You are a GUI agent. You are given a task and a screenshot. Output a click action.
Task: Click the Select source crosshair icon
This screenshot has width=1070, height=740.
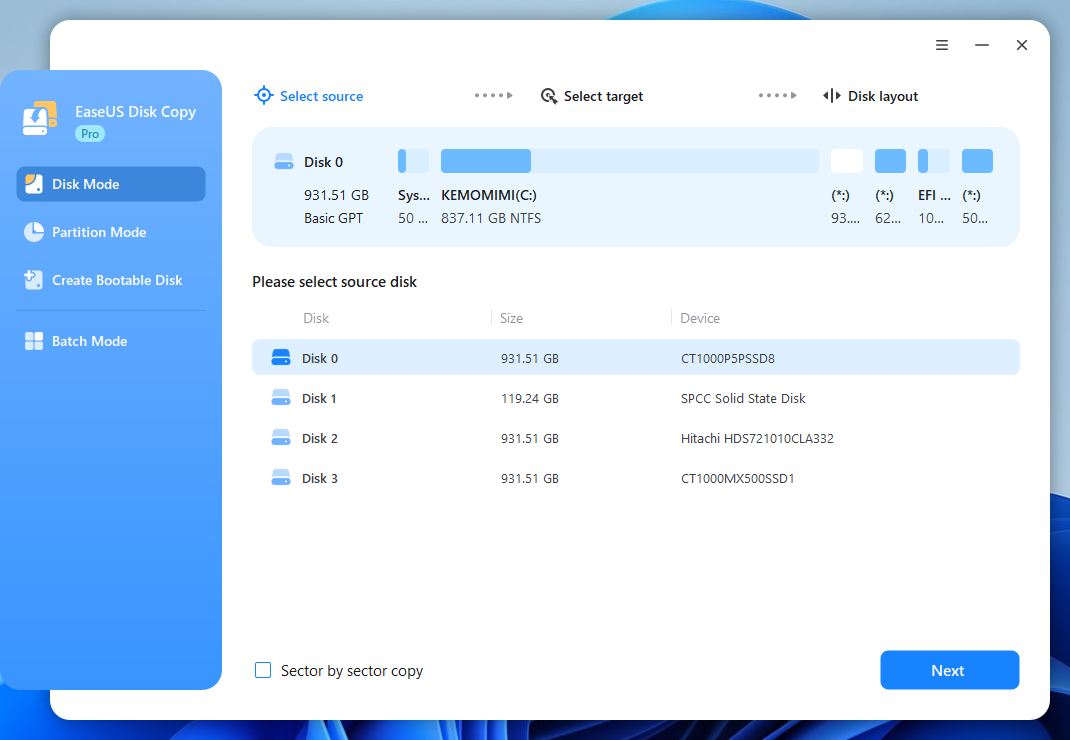(264, 96)
